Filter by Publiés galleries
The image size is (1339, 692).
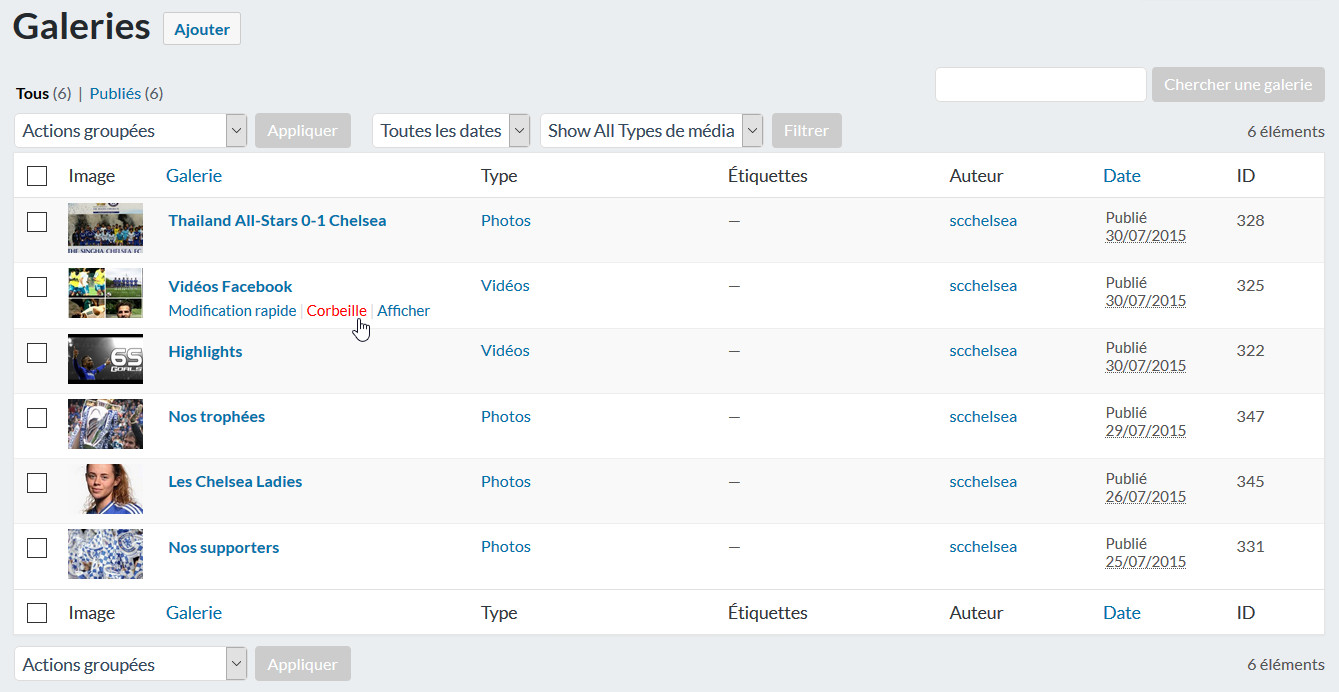tap(115, 93)
